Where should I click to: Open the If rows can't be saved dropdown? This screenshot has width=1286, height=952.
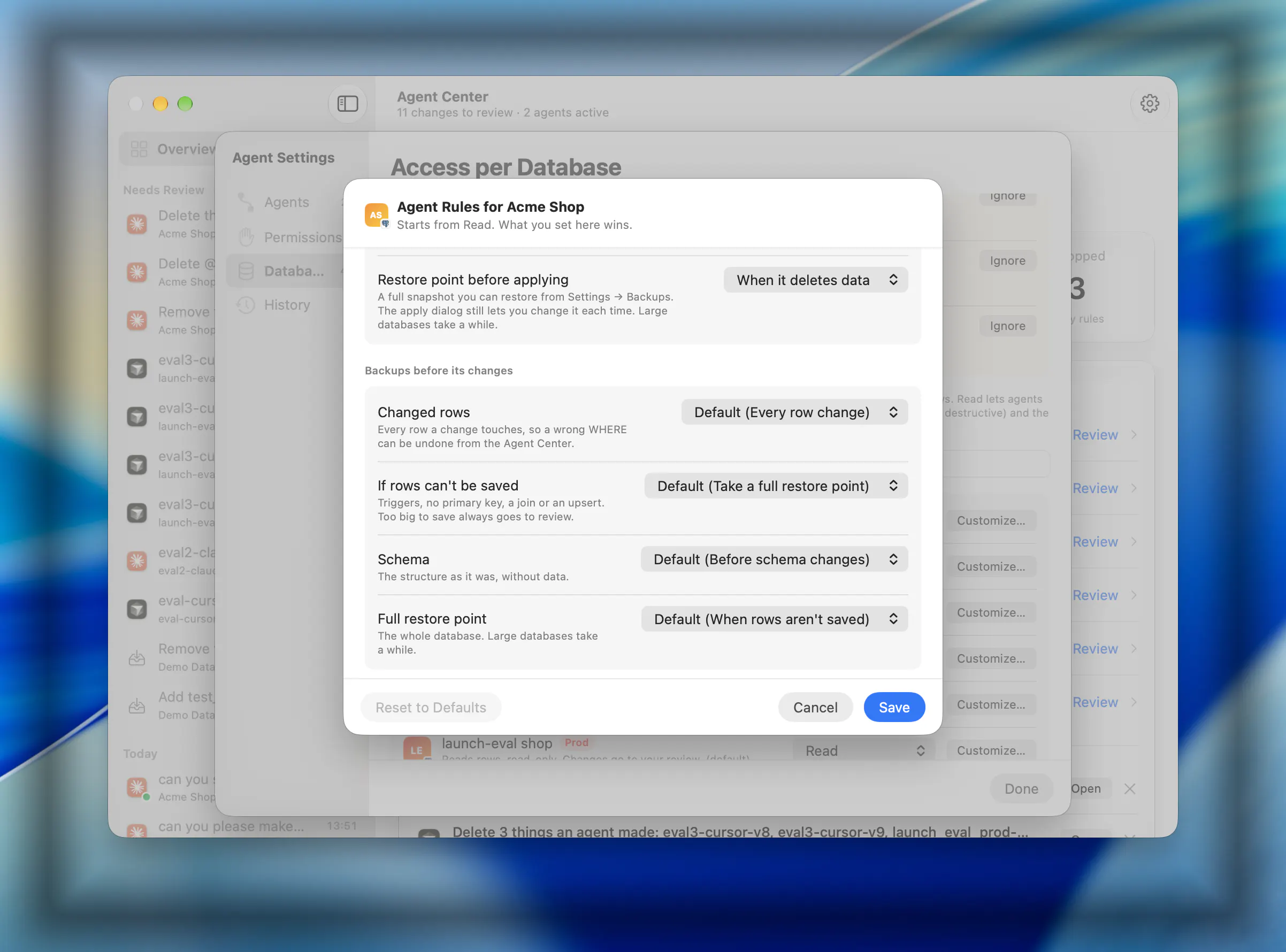pyautogui.click(x=776, y=486)
